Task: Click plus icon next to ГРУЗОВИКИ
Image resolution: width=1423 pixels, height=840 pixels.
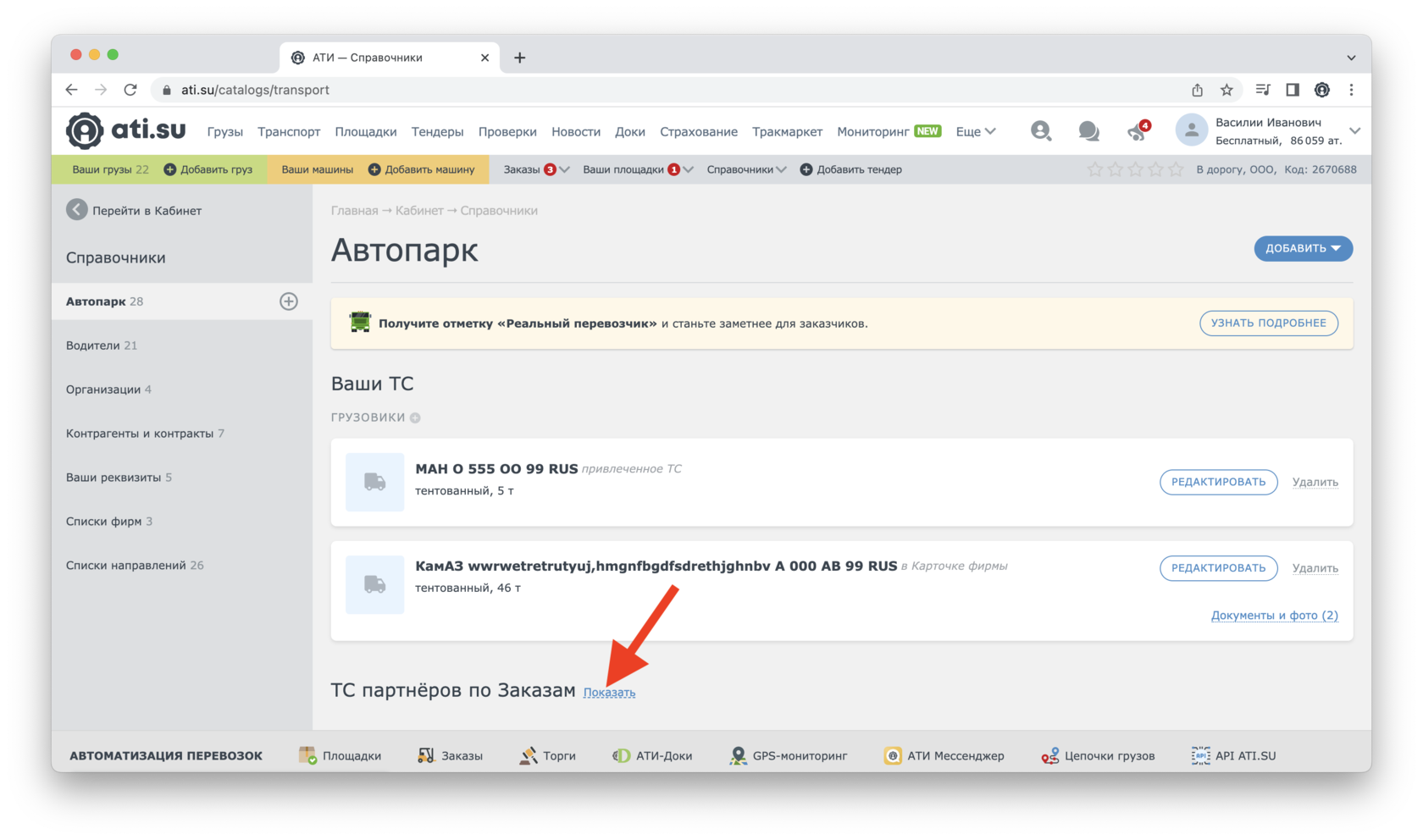Action: click(415, 417)
